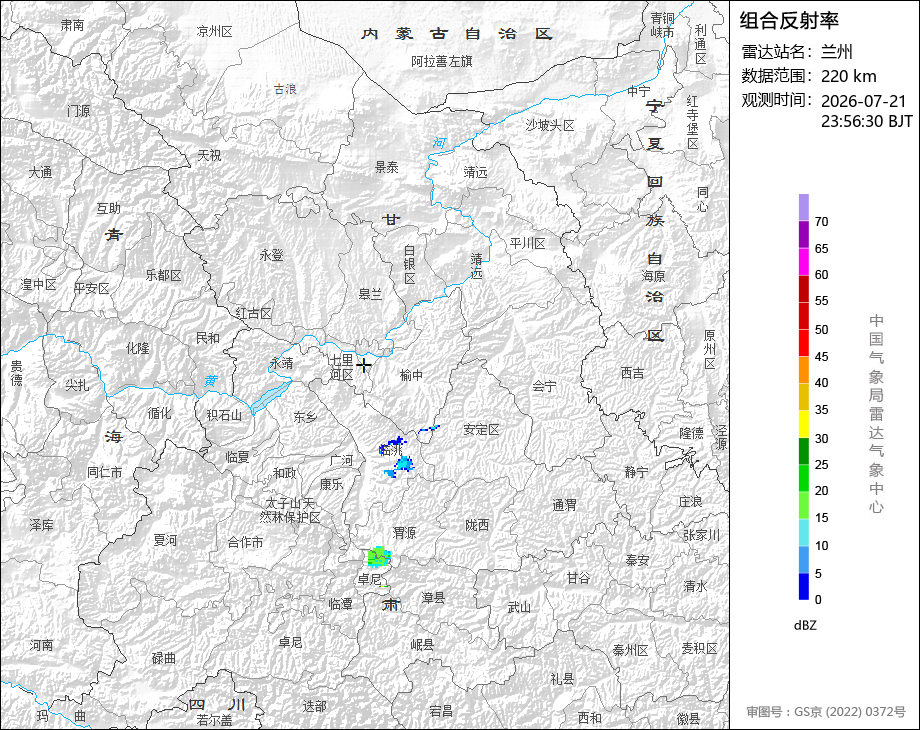Viewport: 920px width, 730px height.
Task: Click the yellow 30 dBZ legend band
Action: coord(804,424)
